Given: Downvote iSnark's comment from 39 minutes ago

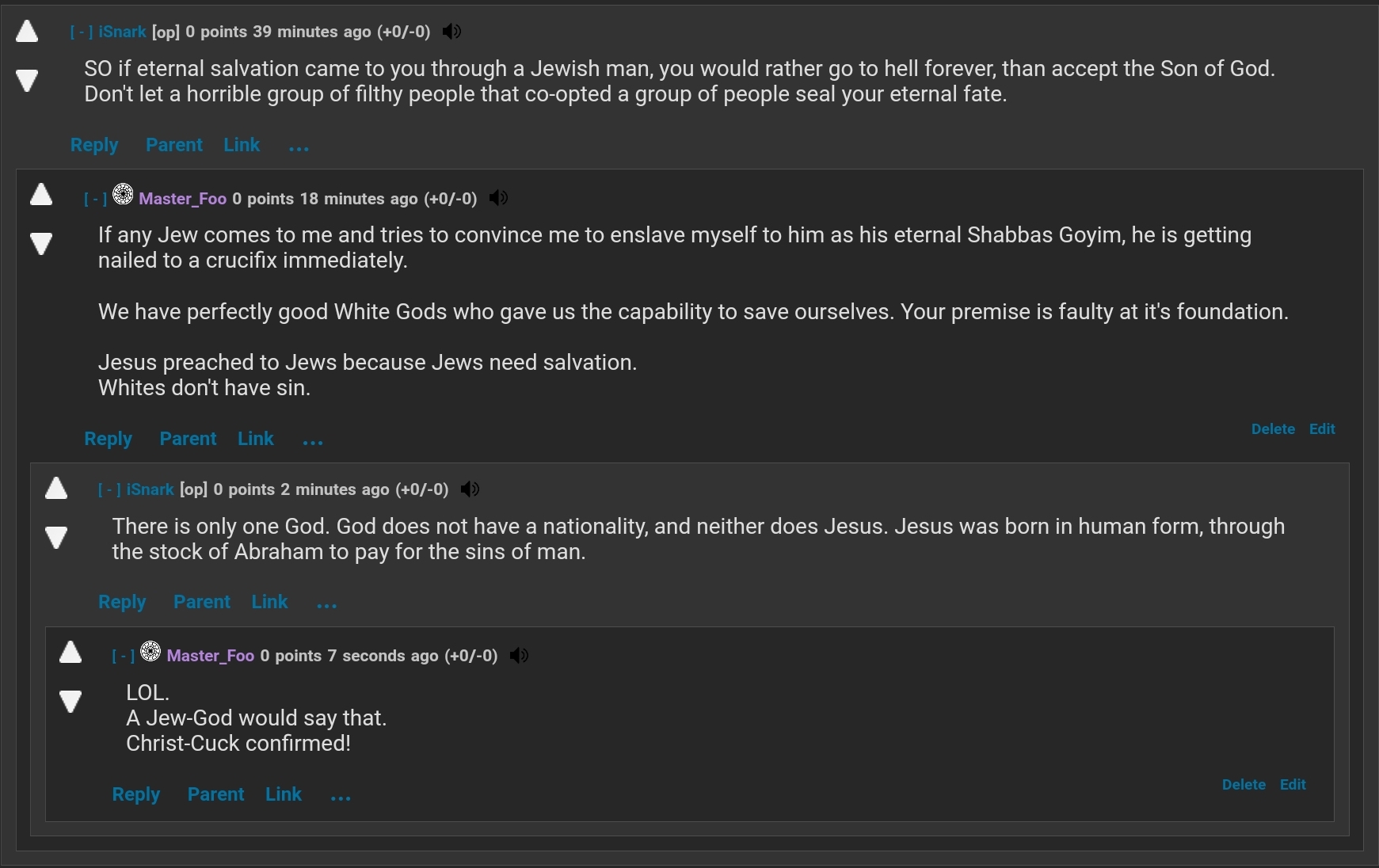Looking at the screenshot, I should point(27,80).
